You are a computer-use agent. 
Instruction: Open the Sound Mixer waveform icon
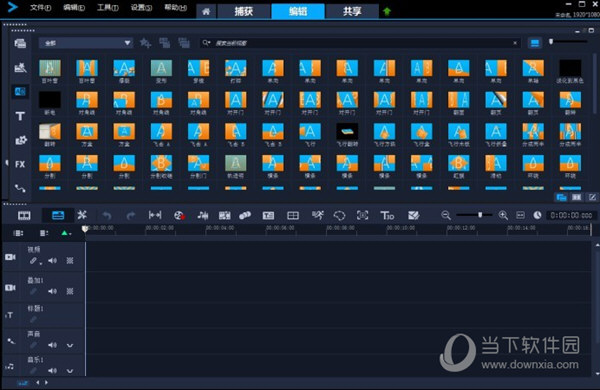click(202, 215)
